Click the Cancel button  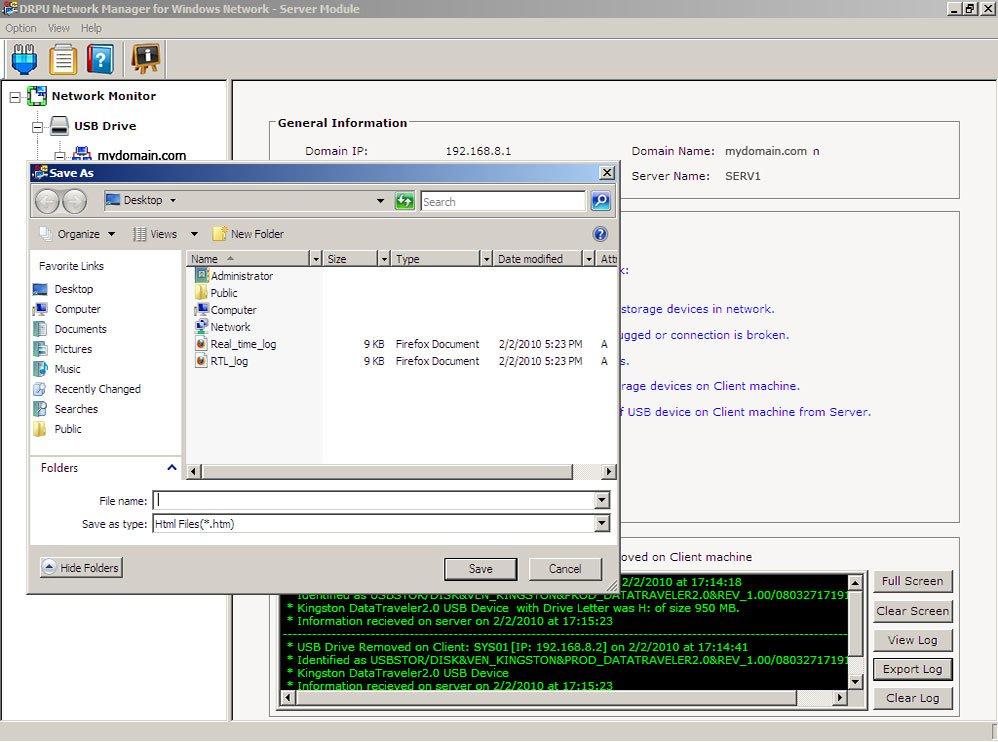click(x=565, y=569)
